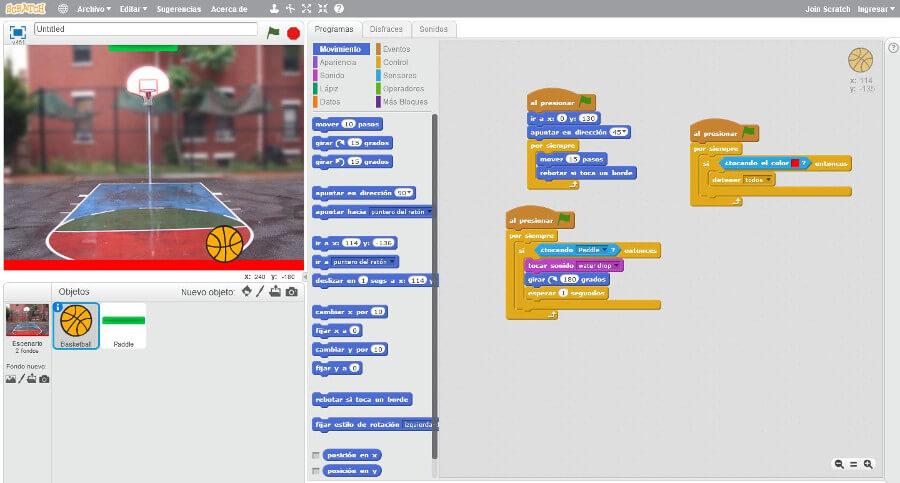Select the Sensores block category
Viewport: 900px width, 483px height.
(x=399, y=75)
